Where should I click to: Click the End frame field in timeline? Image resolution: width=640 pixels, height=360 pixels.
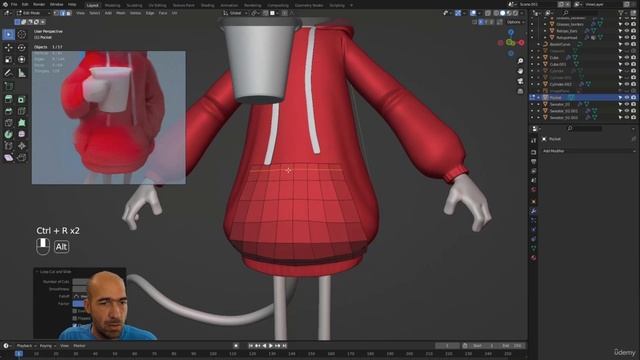pyautogui.click(x=513, y=346)
